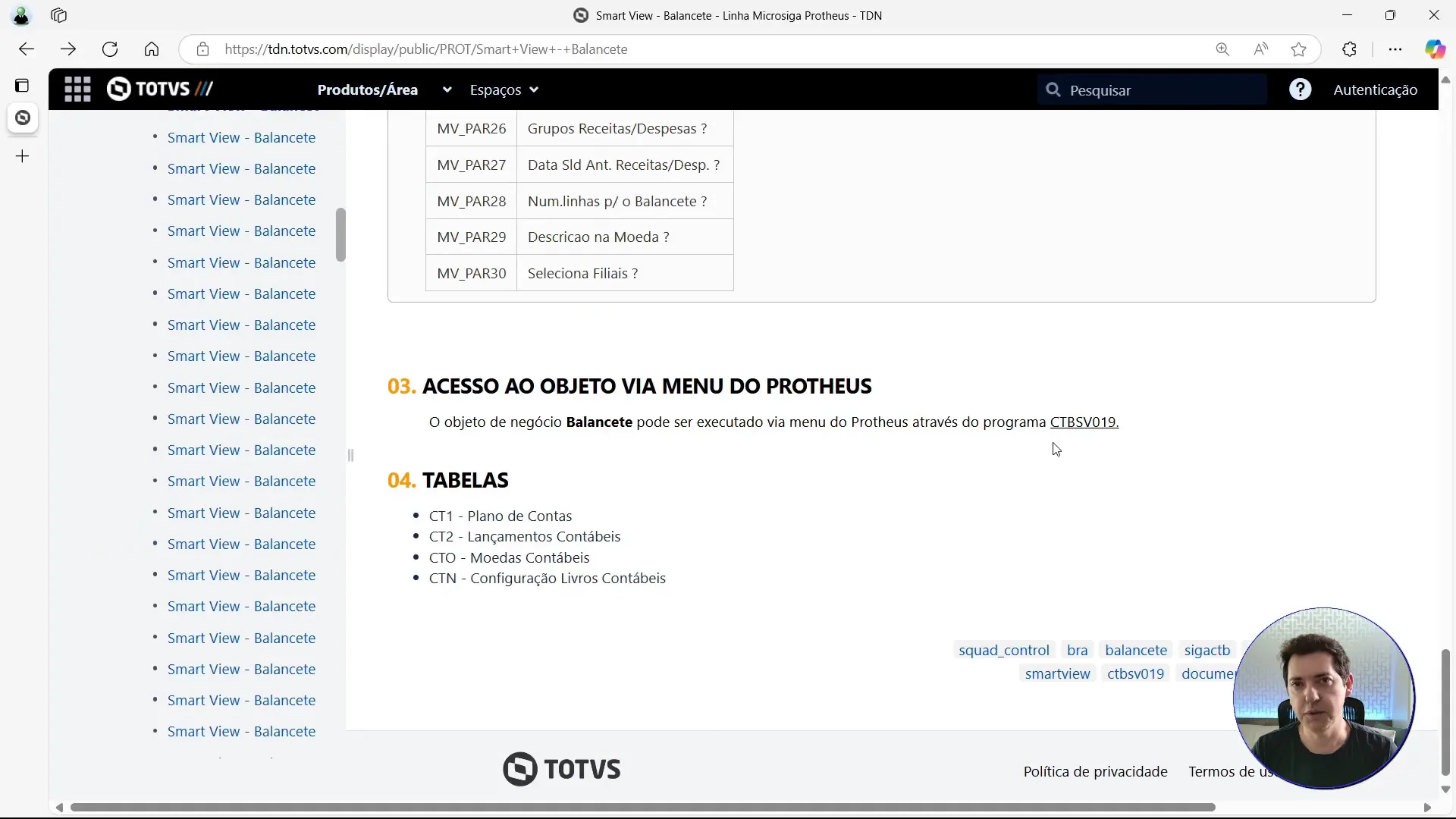Open the Copilot sidebar icon
The width and height of the screenshot is (1456, 819).
point(1435,49)
